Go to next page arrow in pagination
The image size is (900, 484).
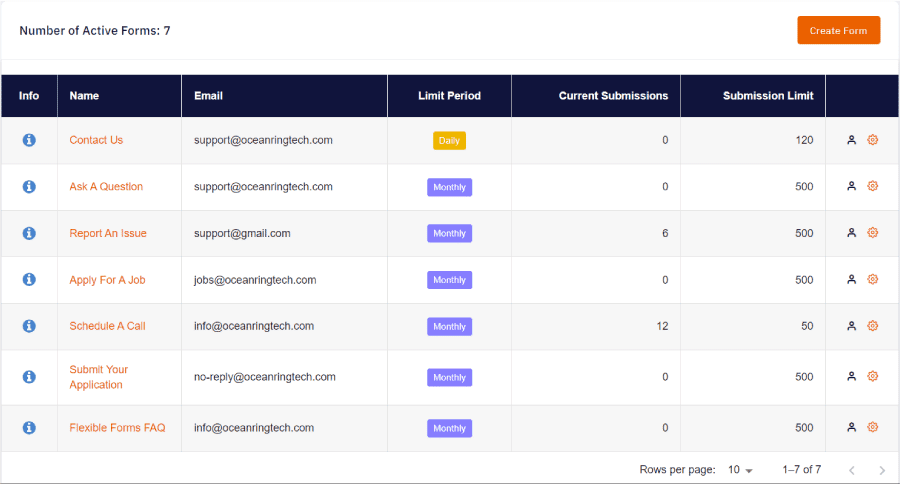[x=881, y=470]
